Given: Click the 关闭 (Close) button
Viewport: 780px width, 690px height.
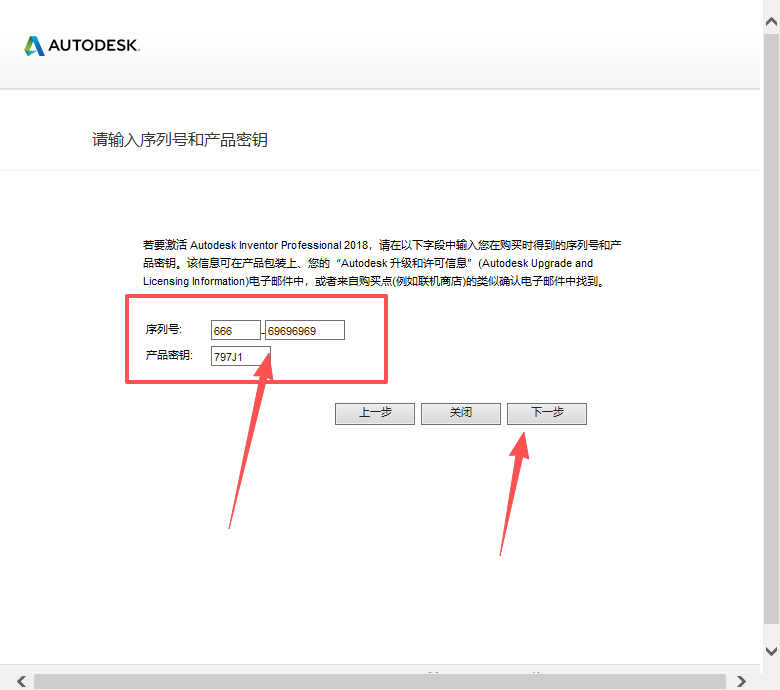Looking at the screenshot, I should tap(461, 413).
